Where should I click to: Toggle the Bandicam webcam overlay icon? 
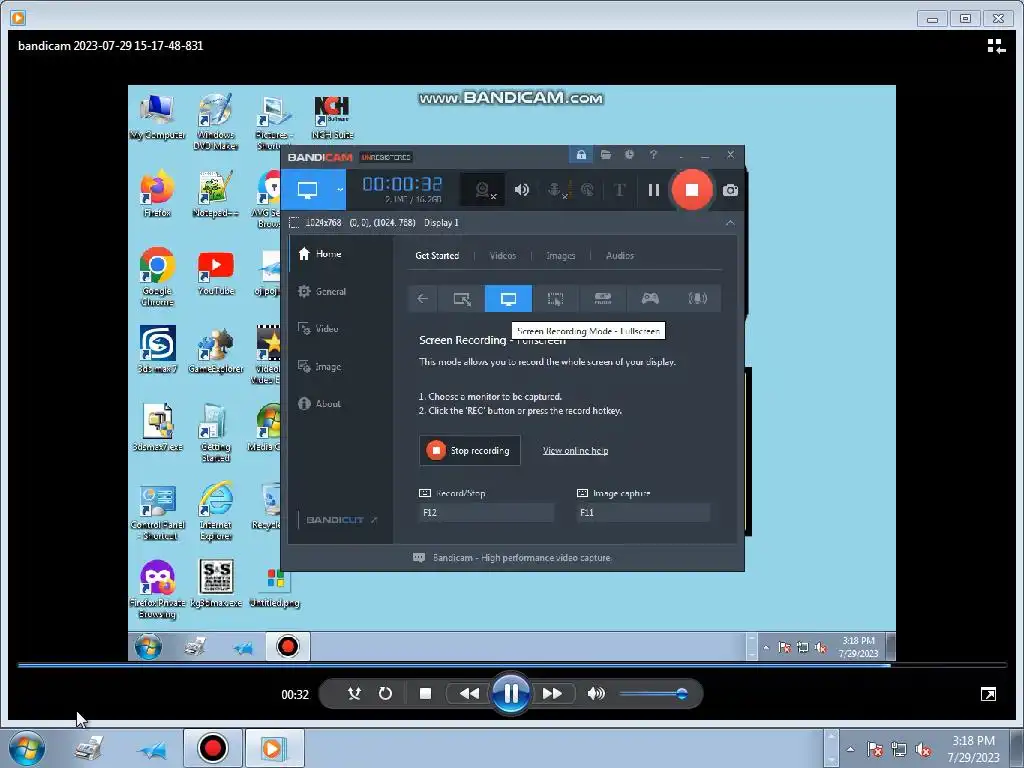tap(483, 190)
